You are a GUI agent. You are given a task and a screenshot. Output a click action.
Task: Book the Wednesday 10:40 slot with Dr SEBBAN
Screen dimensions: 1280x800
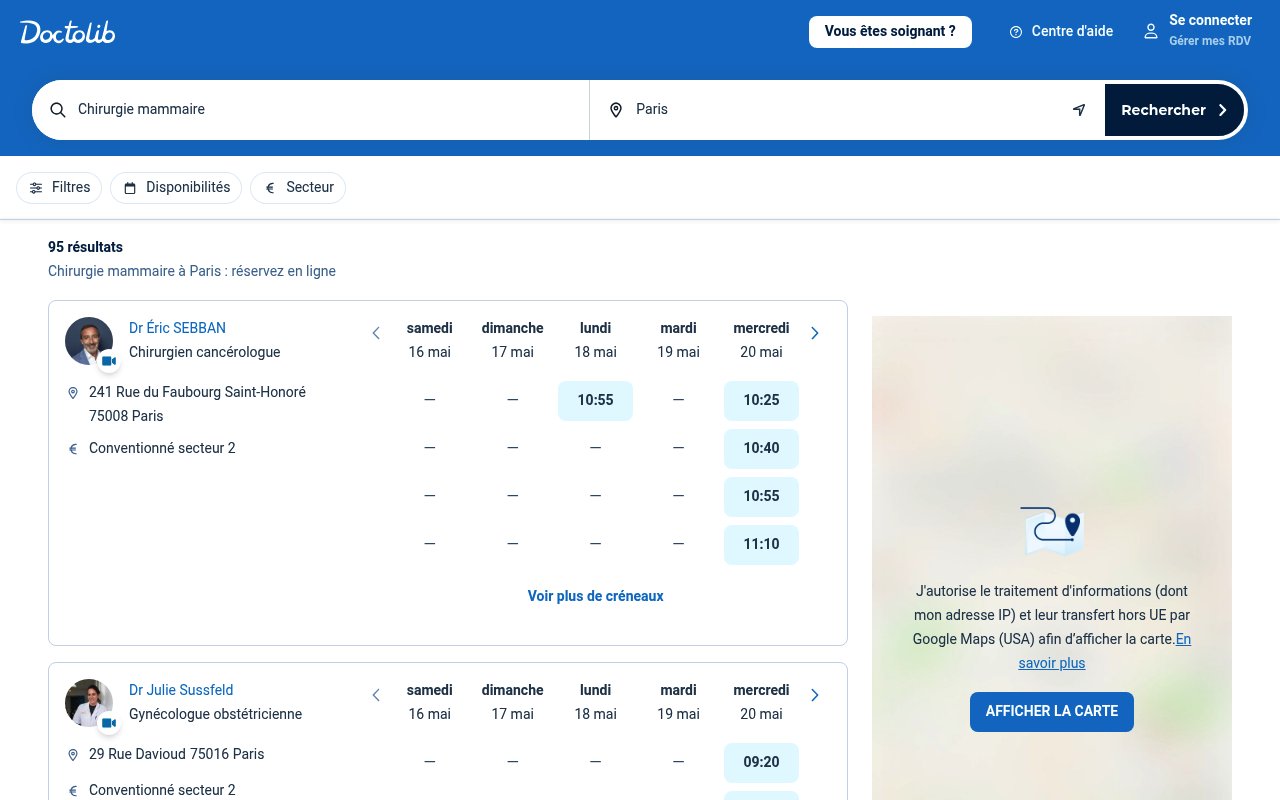coord(761,449)
